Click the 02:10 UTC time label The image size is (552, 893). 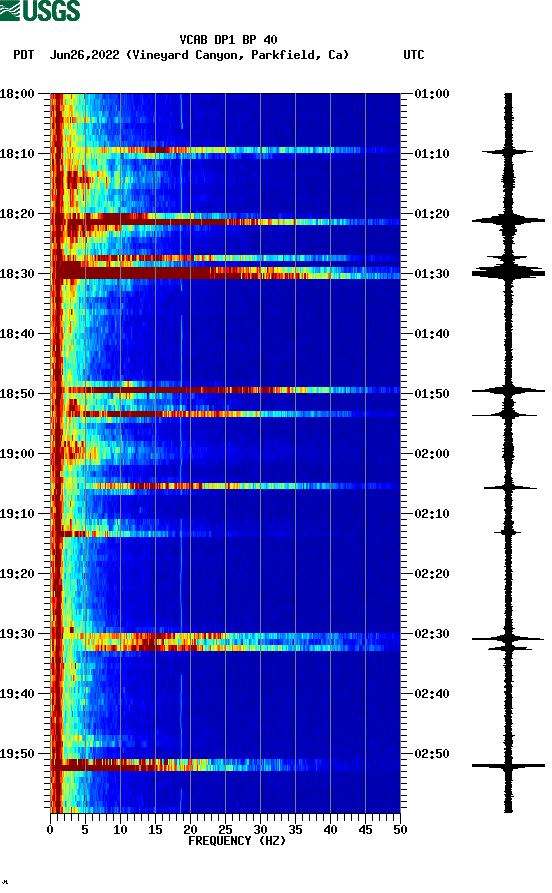432,514
